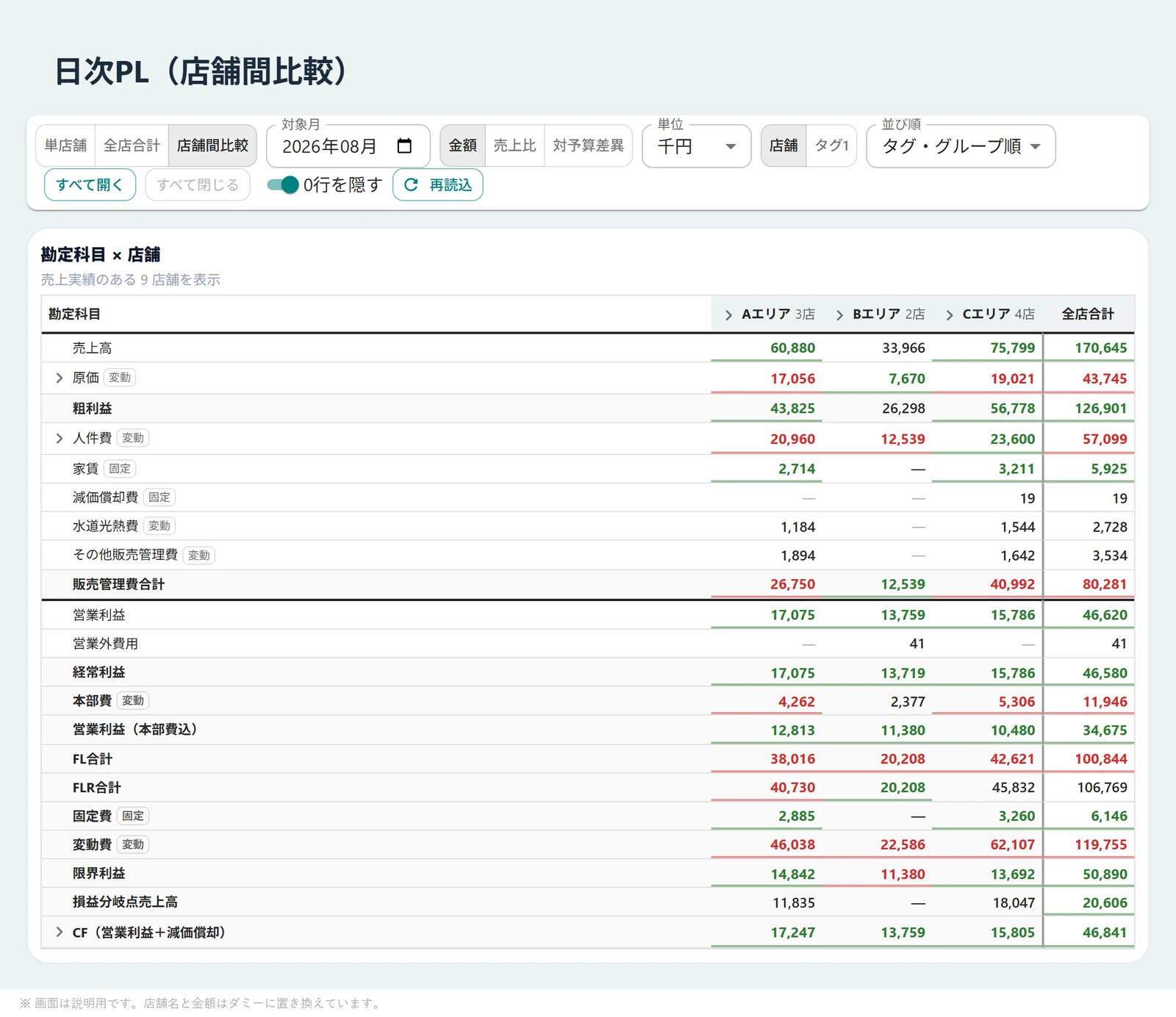Click the 対象月 2026年08月 date field
Image resolution: width=1176 pixels, height=1017 pixels.
[x=348, y=146]
